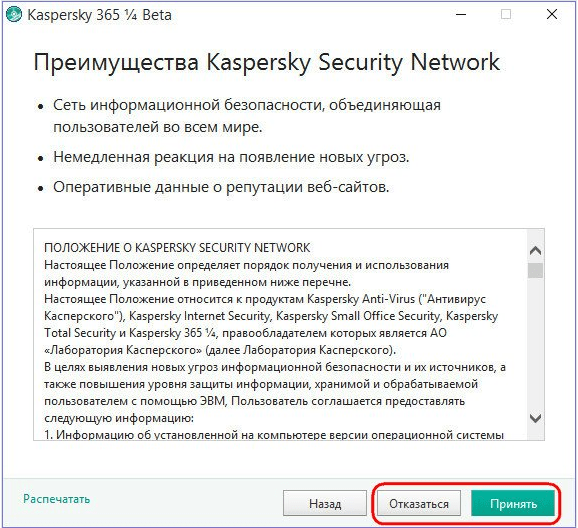Close the Kaspersky 365 Beta installer
This screenshot has width=578, height=528.
(x=552, y=14)
